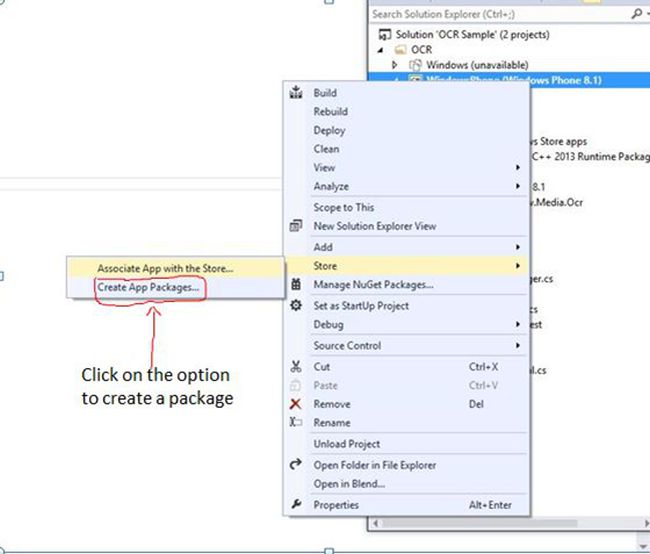This screenshot has height=554, width=650.
Task: Click the OCR folder icon
Action: (x=400, y=50)
